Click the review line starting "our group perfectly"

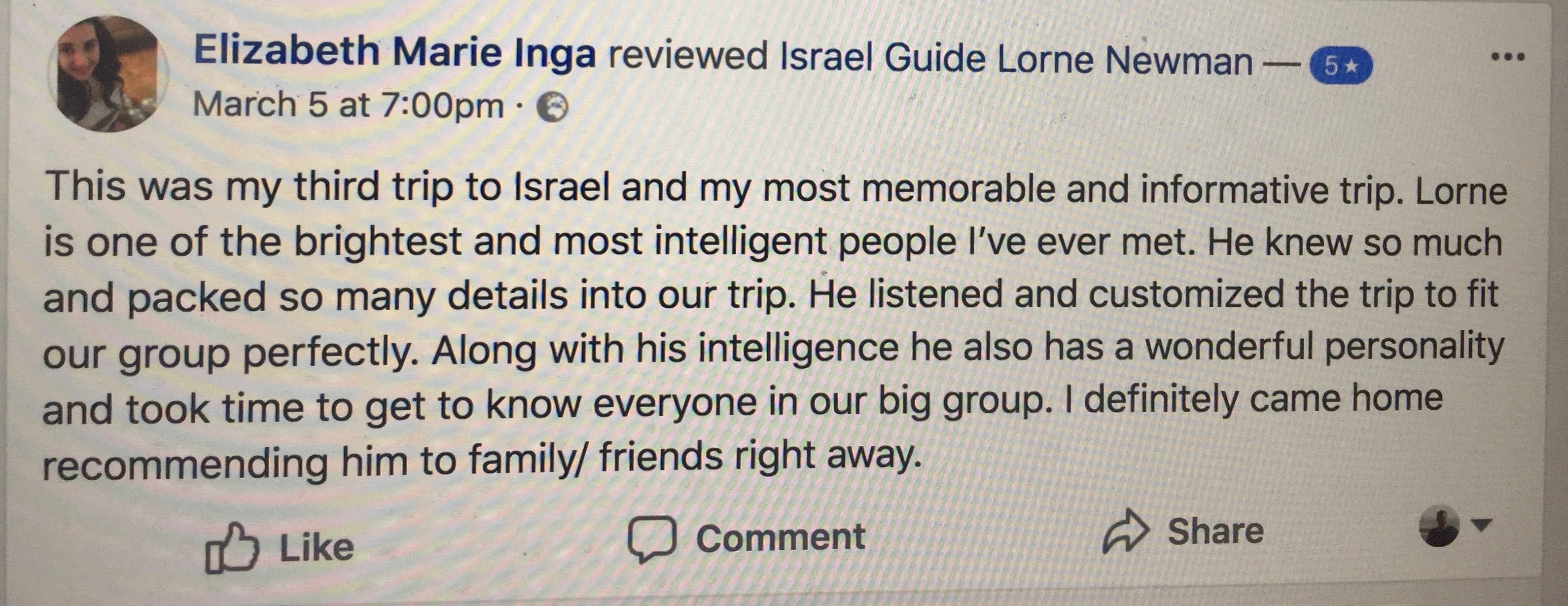point(773,351)
